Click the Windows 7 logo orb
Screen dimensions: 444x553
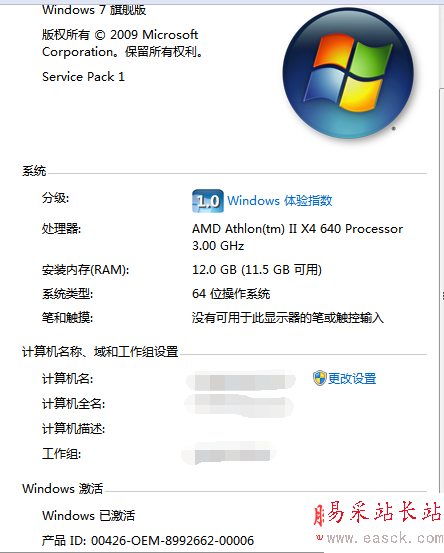coord(348,73)
